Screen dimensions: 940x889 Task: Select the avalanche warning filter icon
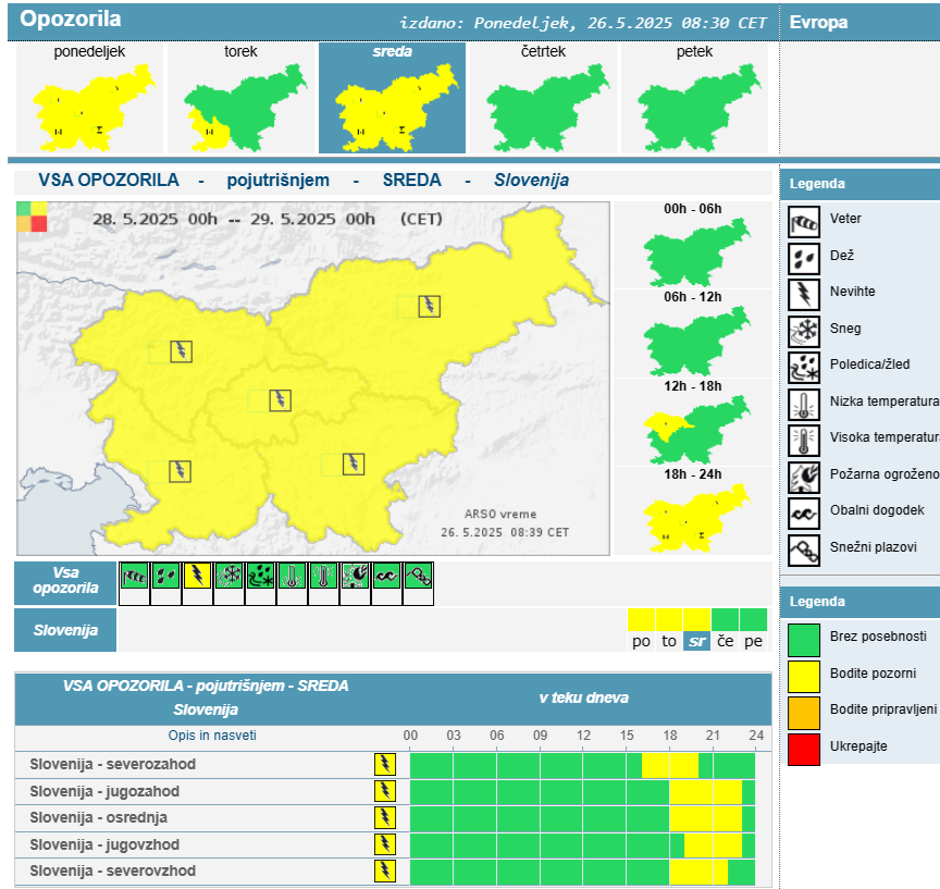[418, 576]
